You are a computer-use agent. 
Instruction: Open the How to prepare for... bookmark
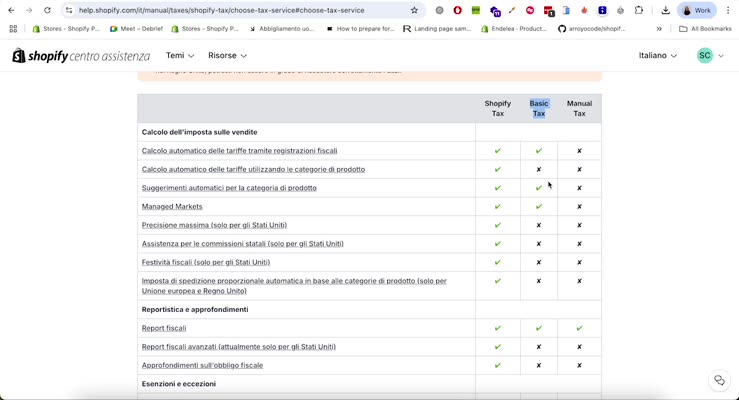point(360,29)
